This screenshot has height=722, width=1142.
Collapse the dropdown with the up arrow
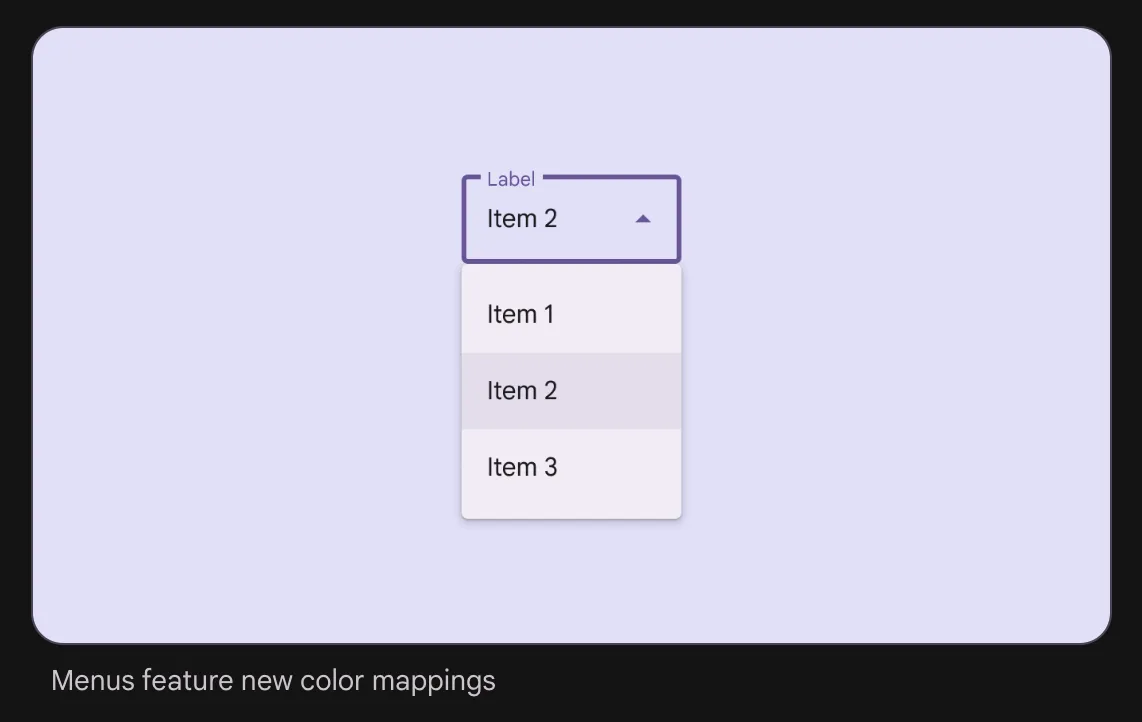(643, 219)
